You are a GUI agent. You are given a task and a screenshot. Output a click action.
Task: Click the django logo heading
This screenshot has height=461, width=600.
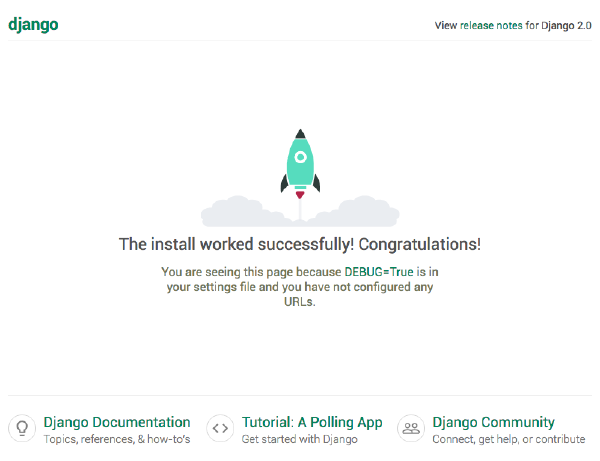(33, 25)
